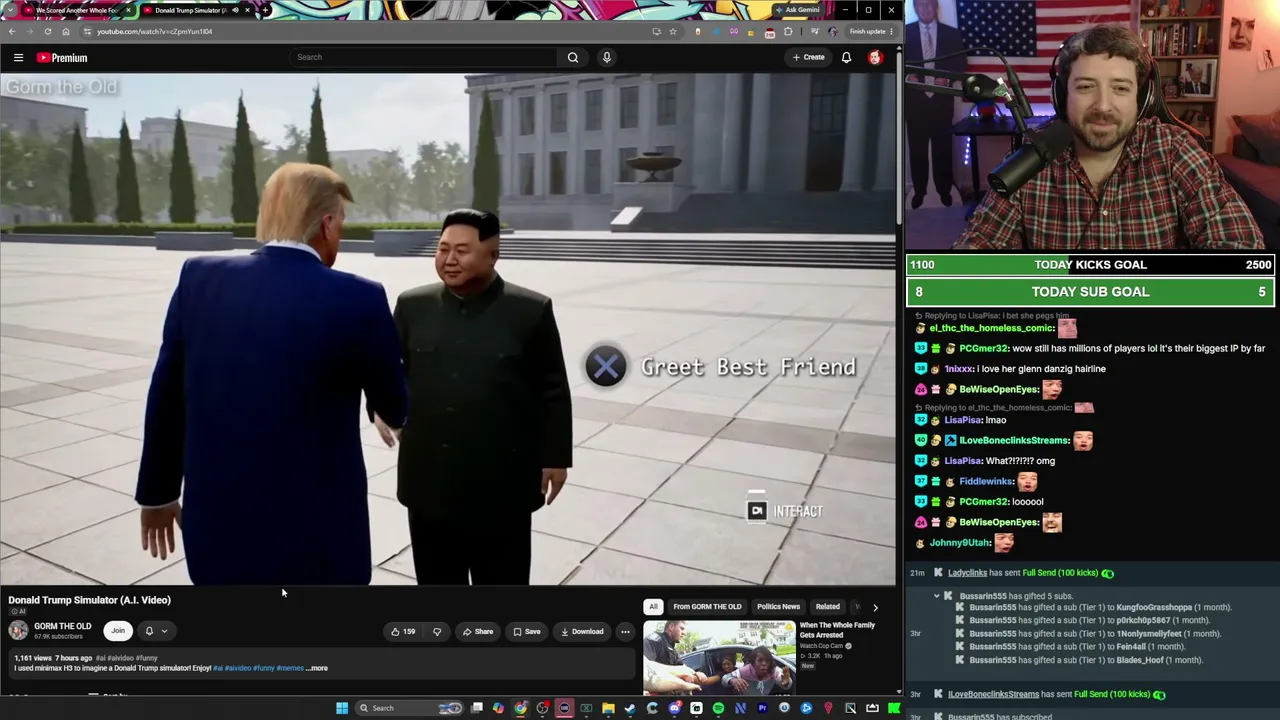
Task: Open browser menu beside Finish update
Action: (x=891, y=31)
